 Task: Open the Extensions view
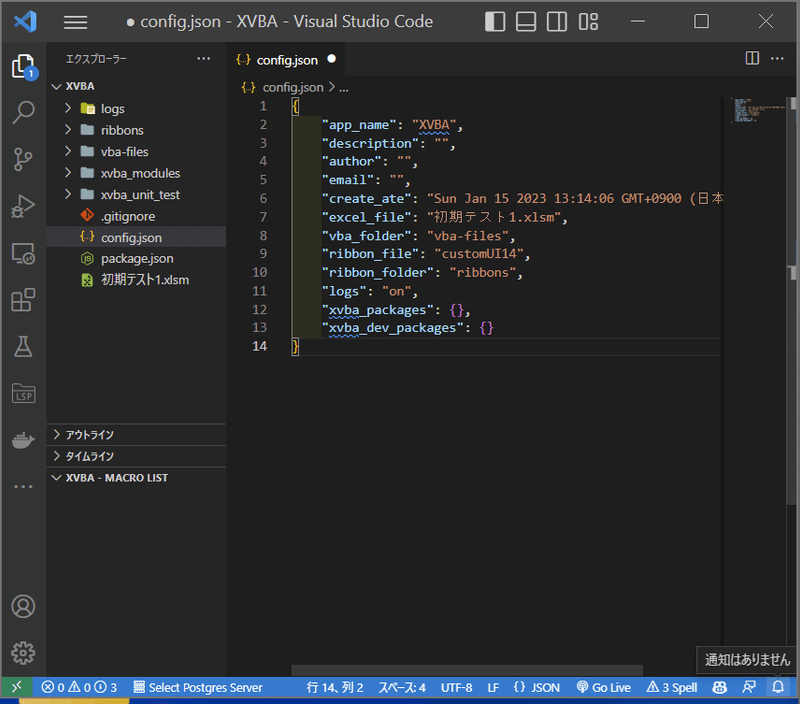pos(23,299)
